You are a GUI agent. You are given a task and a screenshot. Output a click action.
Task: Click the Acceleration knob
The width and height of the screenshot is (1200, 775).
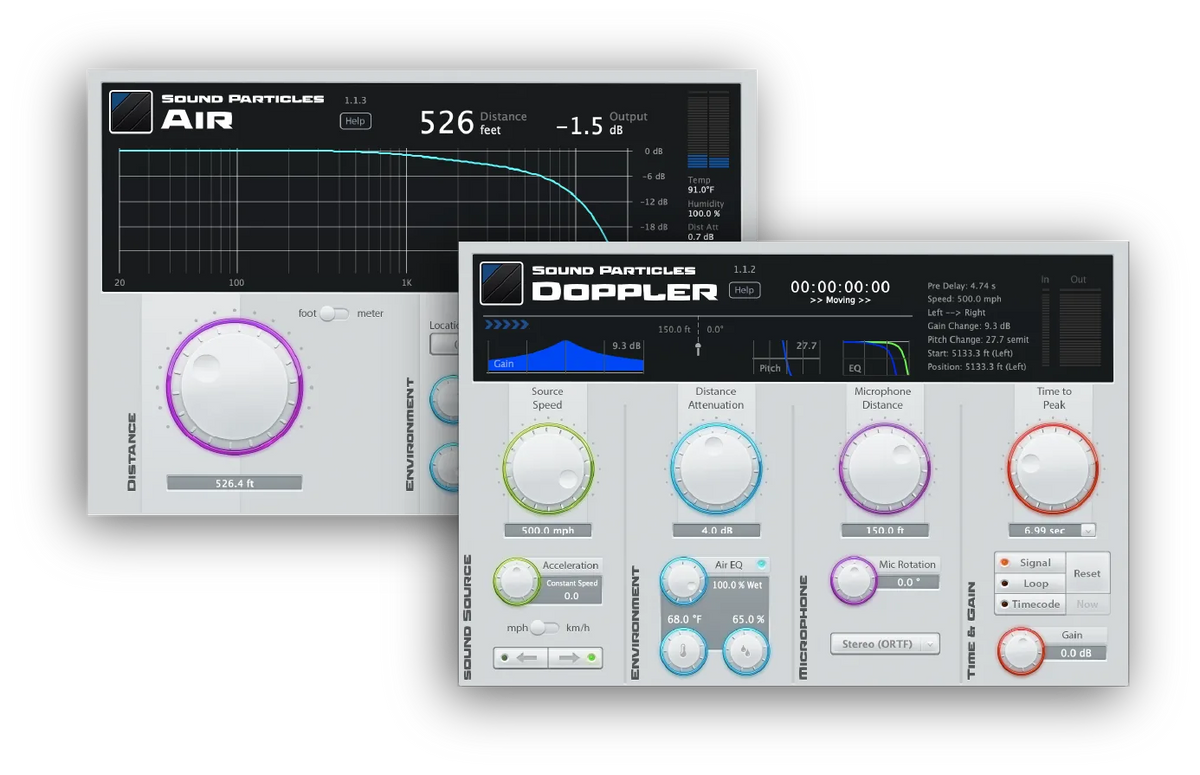click(517, 581)
